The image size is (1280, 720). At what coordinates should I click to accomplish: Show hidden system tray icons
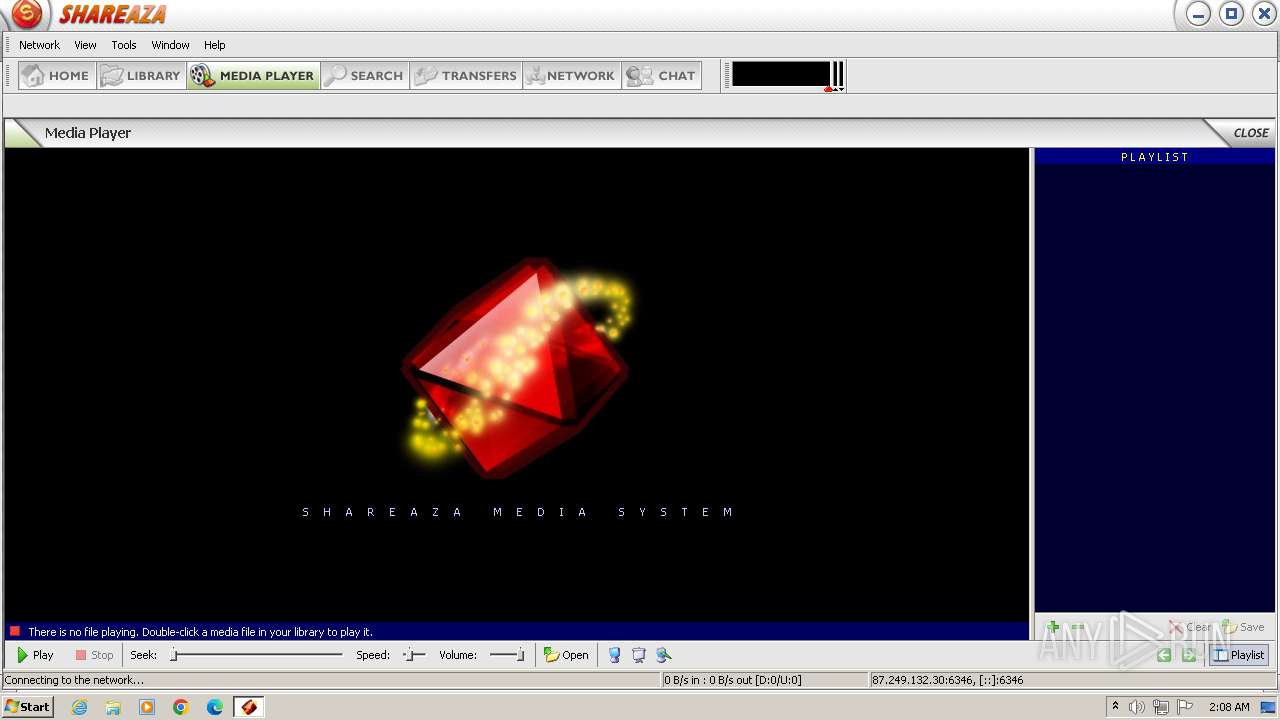pos(1115,706)
